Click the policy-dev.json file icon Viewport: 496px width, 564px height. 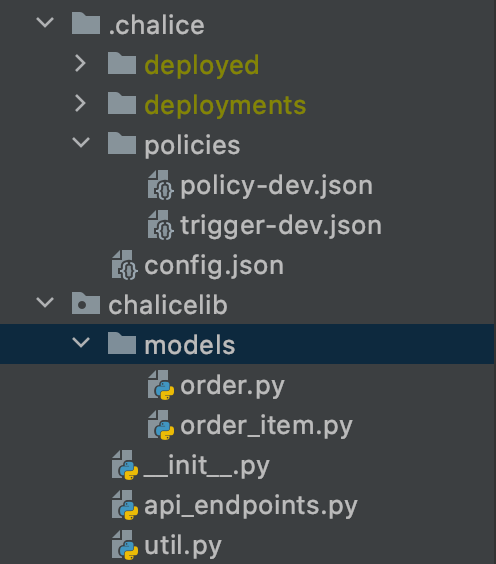161,185
